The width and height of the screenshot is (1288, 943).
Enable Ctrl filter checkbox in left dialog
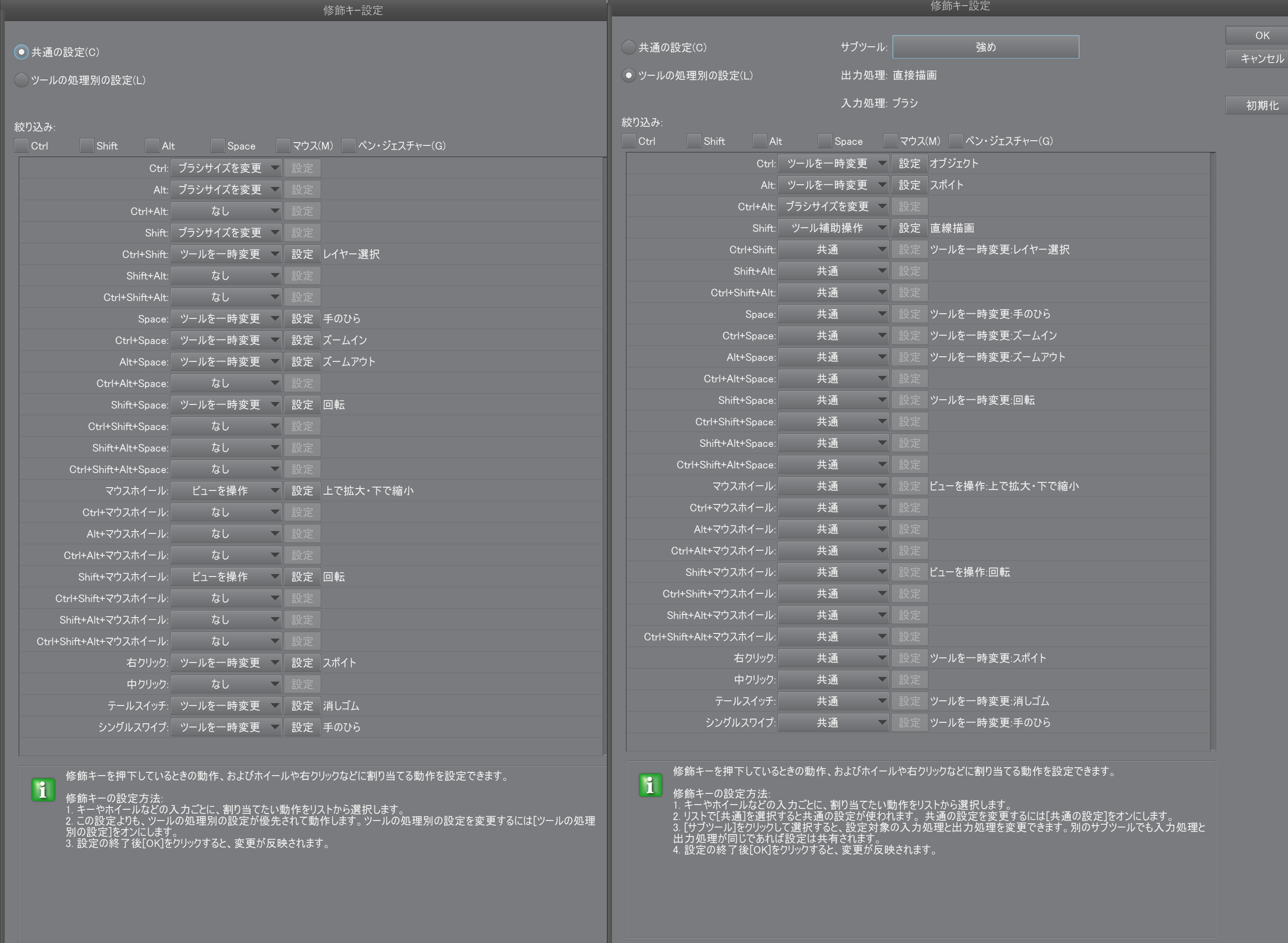point(22,145)
